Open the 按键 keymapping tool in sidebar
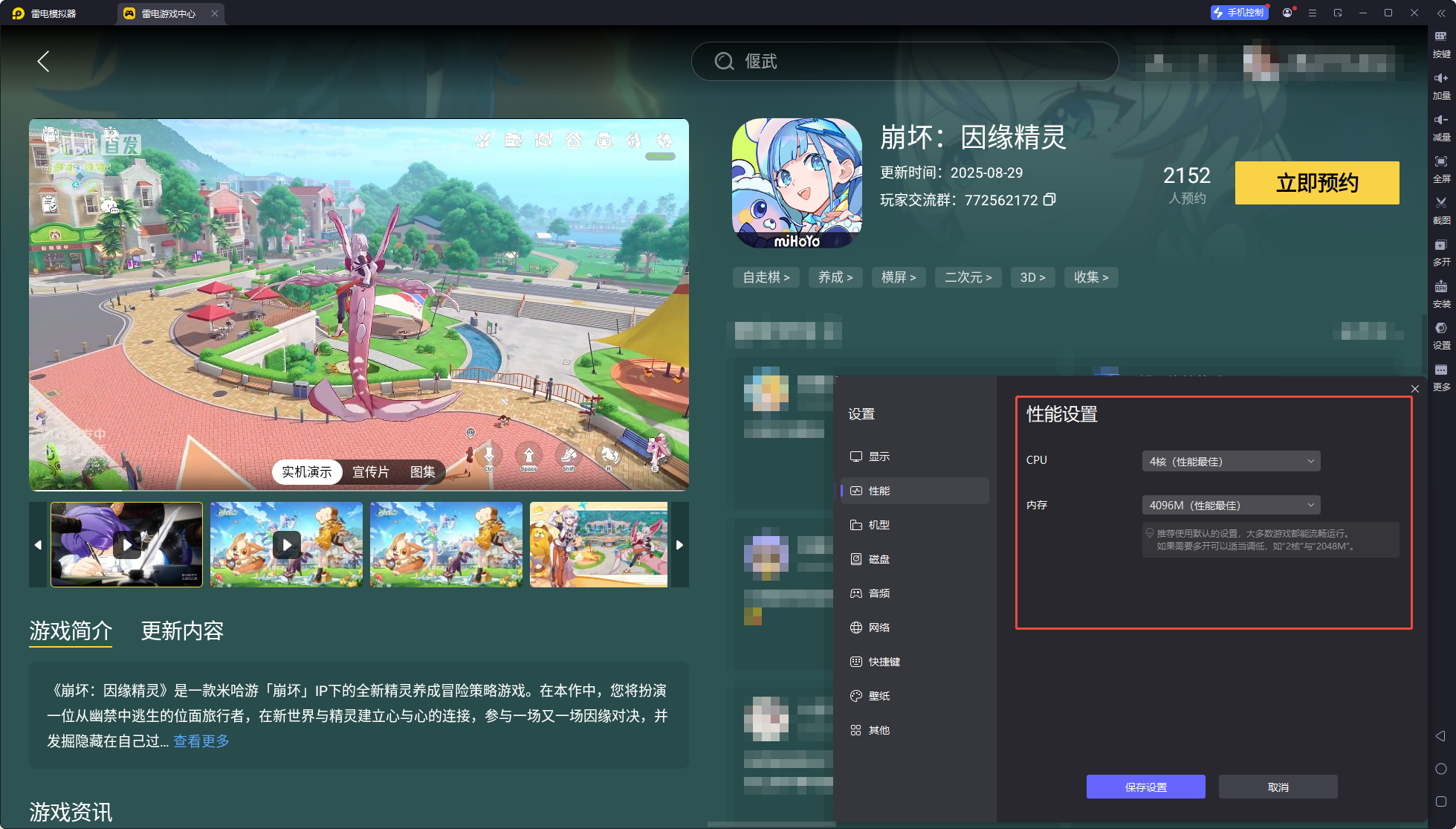1456x829 pixels. [1441, 44]
